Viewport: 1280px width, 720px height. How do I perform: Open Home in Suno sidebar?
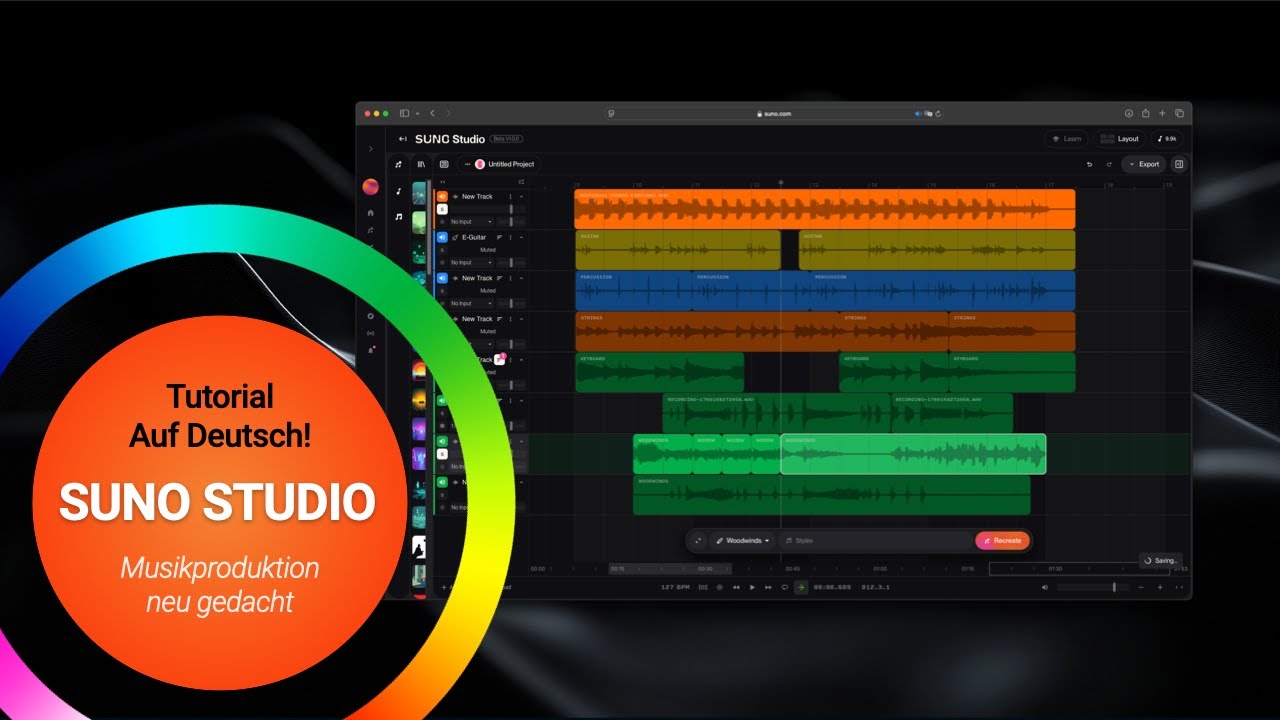pyautogui.click(x=370, y=213)
